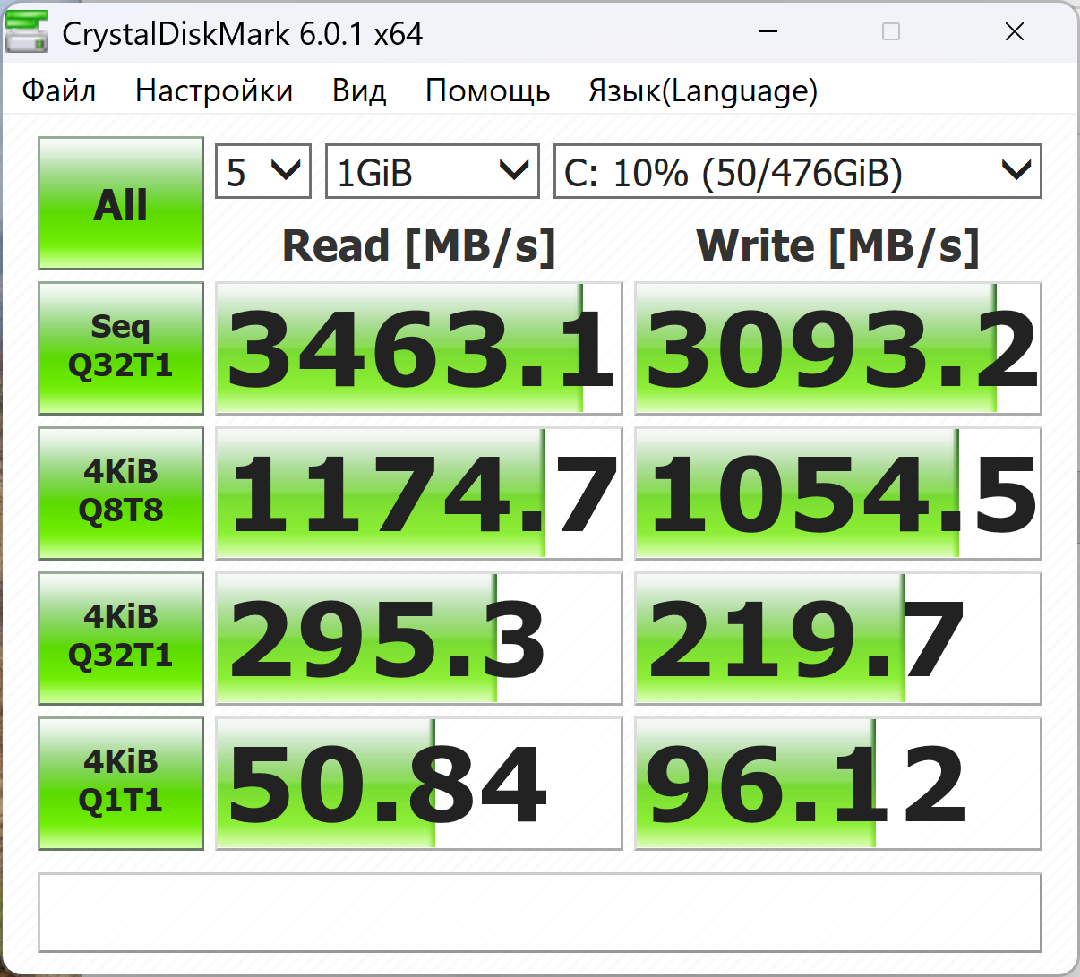
Task: Click the empty comment field at the bottom
Action: (x=540, y=913)
